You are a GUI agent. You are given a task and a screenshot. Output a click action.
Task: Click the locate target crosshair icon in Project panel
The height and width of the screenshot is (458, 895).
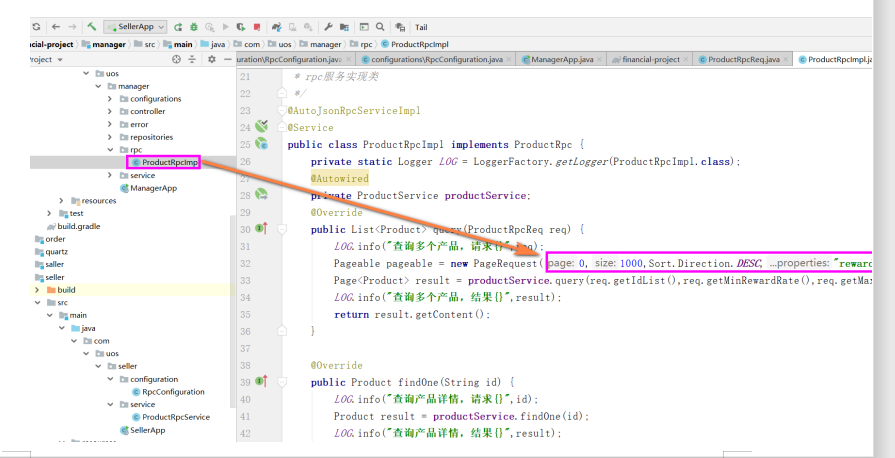coord(176,59)
